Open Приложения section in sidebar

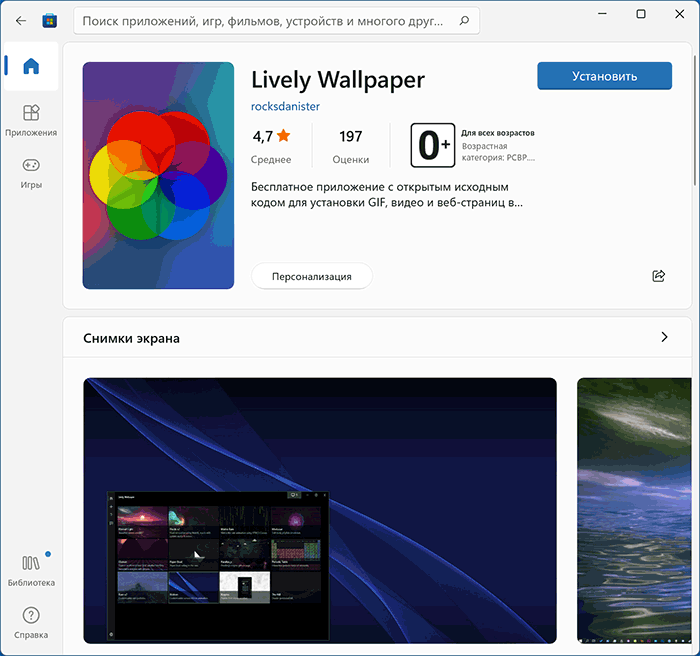(31, 120)
